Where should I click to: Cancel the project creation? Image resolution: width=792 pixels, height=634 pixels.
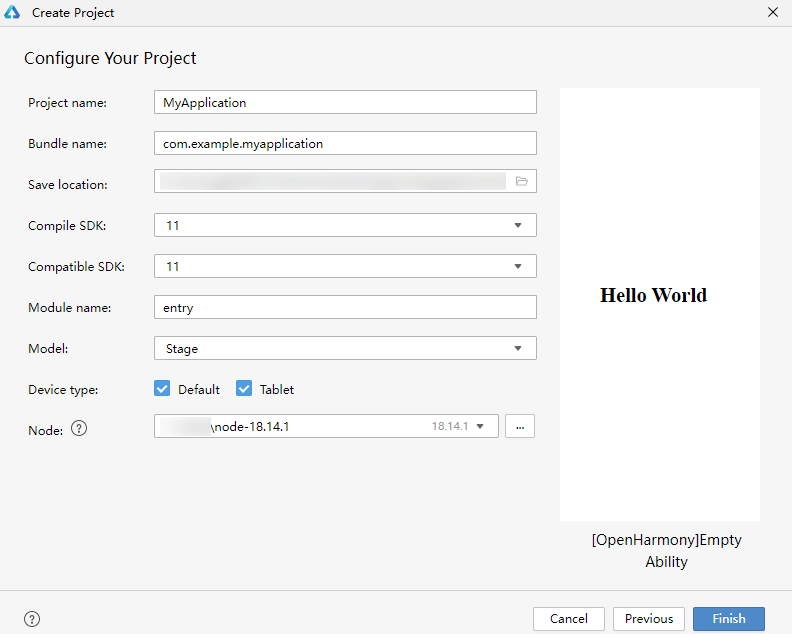(x=569, y=619)
